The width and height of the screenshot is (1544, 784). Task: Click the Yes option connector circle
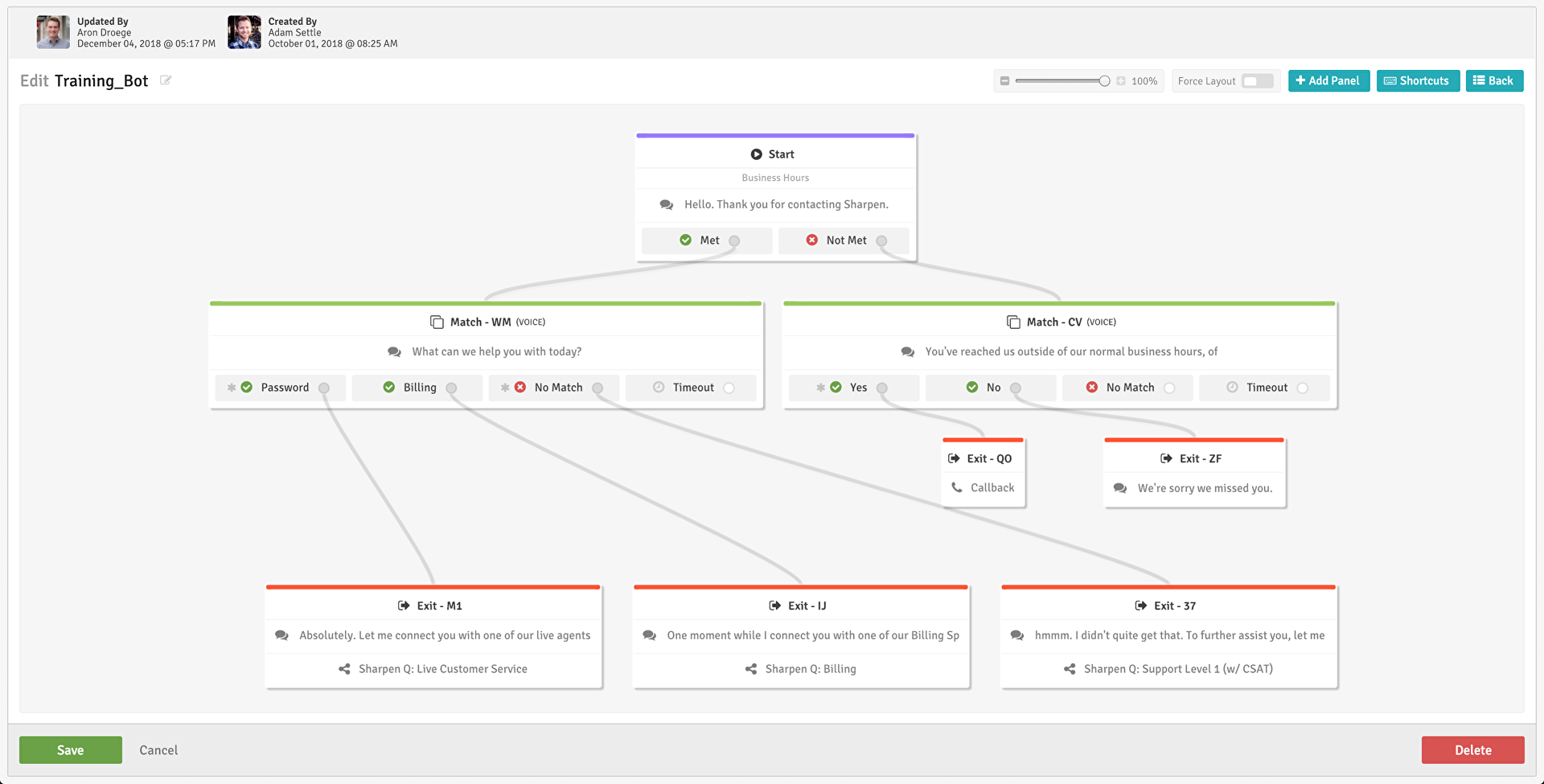pos(882,388)
